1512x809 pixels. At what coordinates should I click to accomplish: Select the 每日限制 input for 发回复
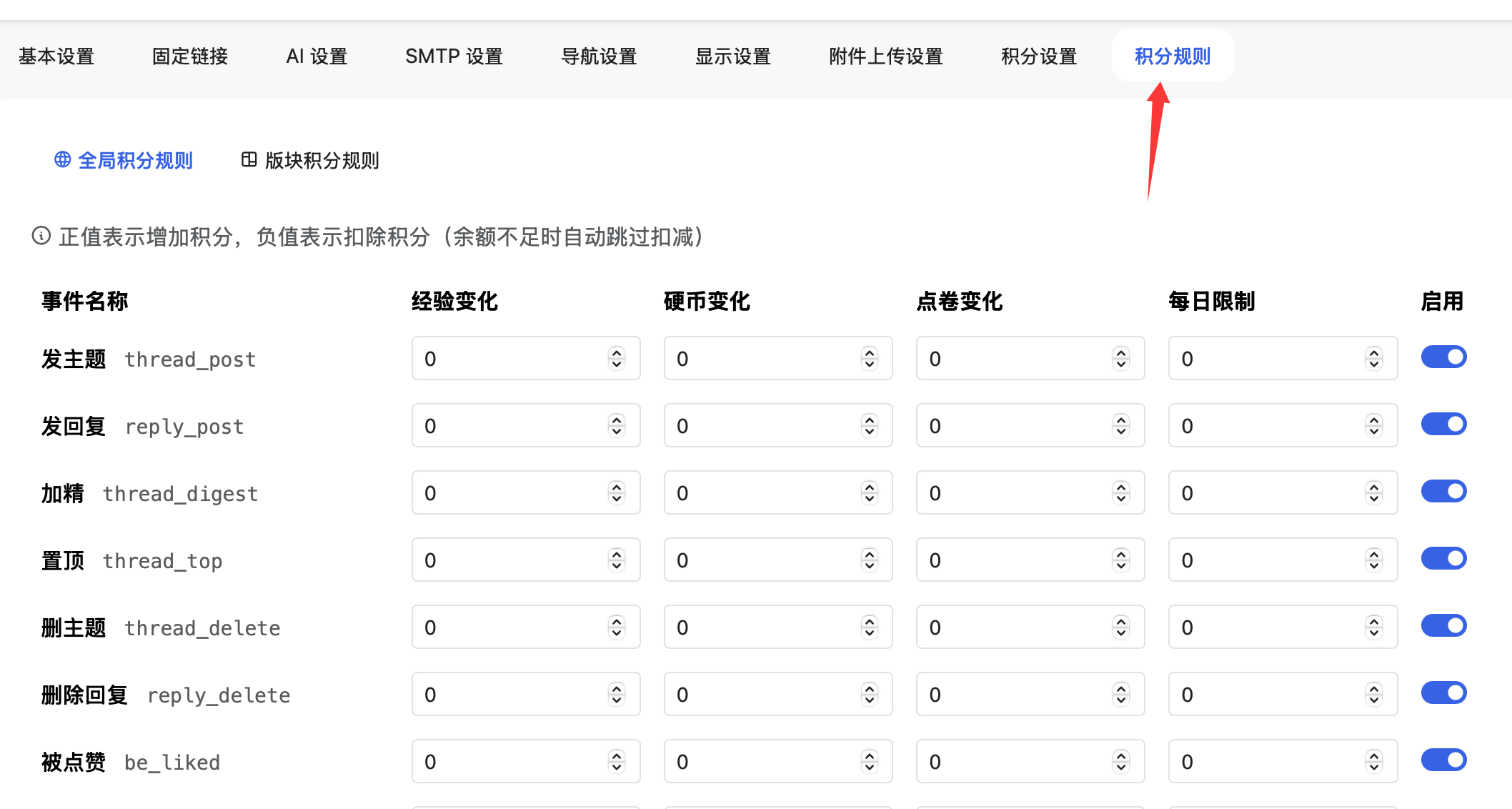1283,425
